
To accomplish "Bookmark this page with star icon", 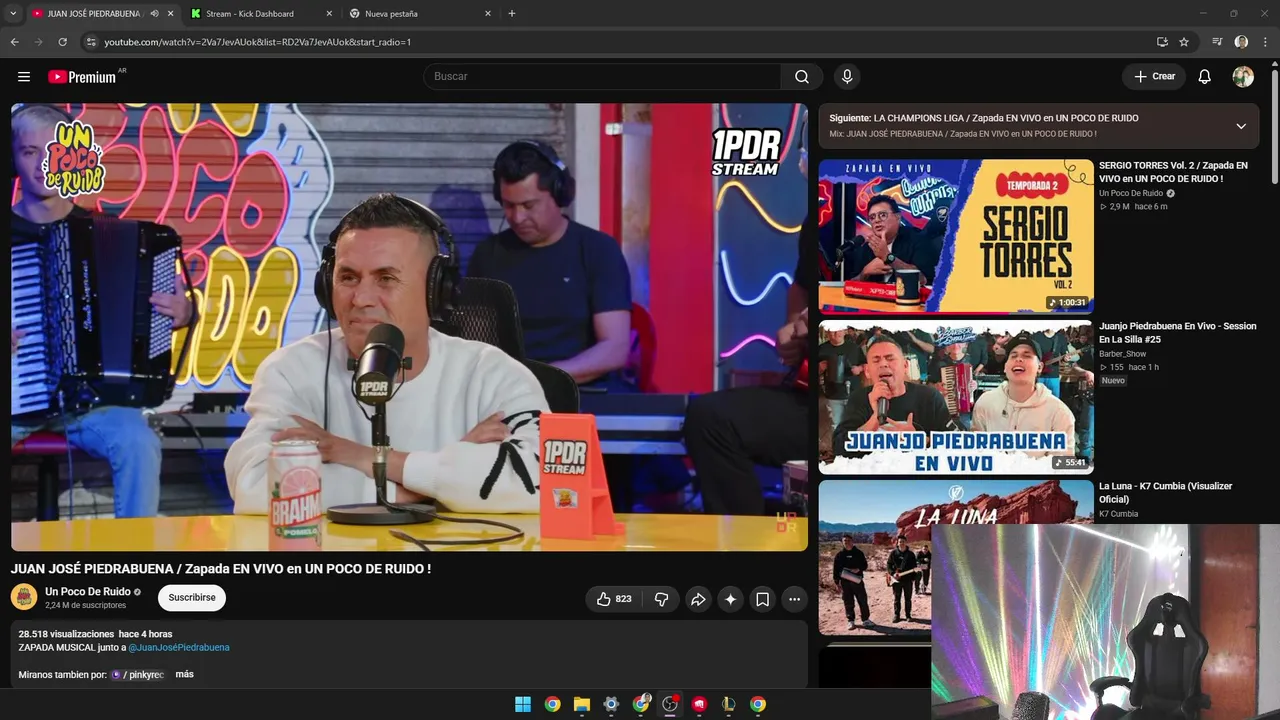I will pos(1184,42).
